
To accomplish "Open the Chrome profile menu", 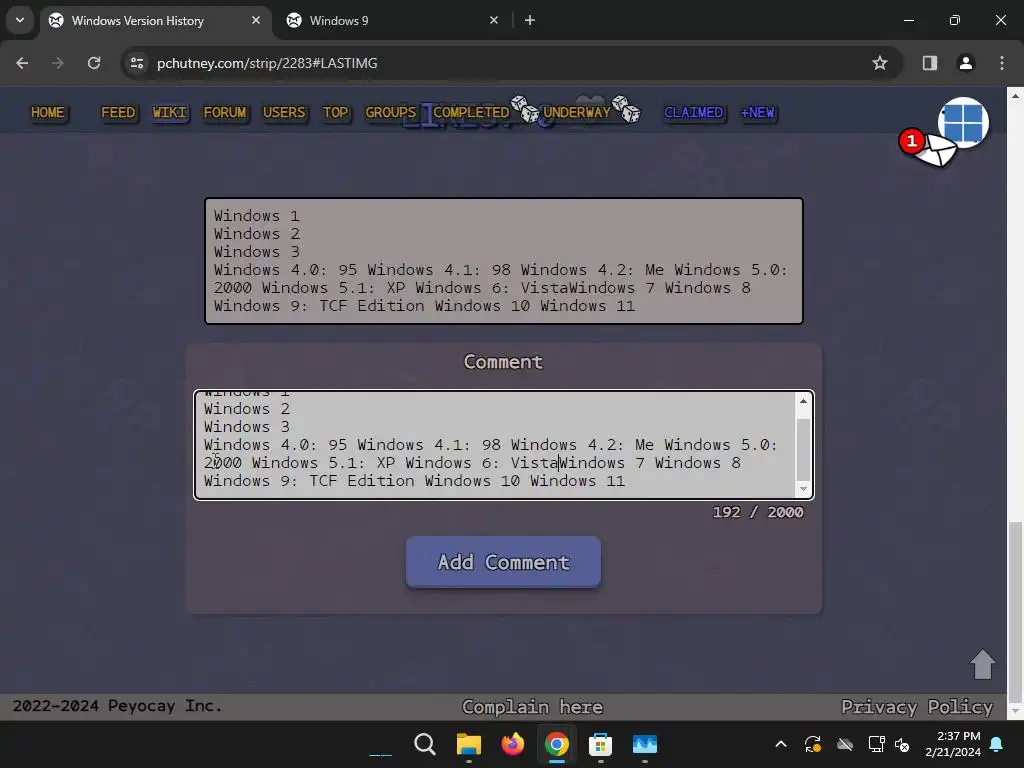I will click(966, 63).
